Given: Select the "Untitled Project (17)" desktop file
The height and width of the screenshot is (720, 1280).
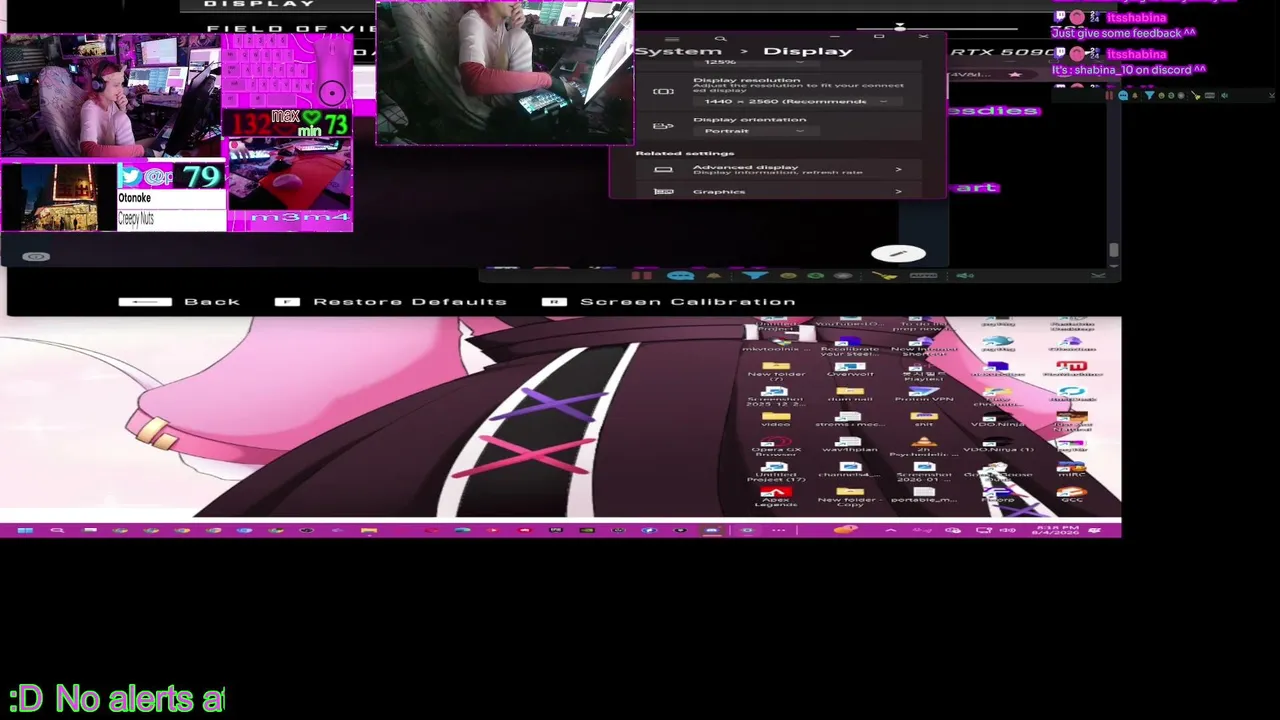Looking at the screenshot, I should 776,471.
